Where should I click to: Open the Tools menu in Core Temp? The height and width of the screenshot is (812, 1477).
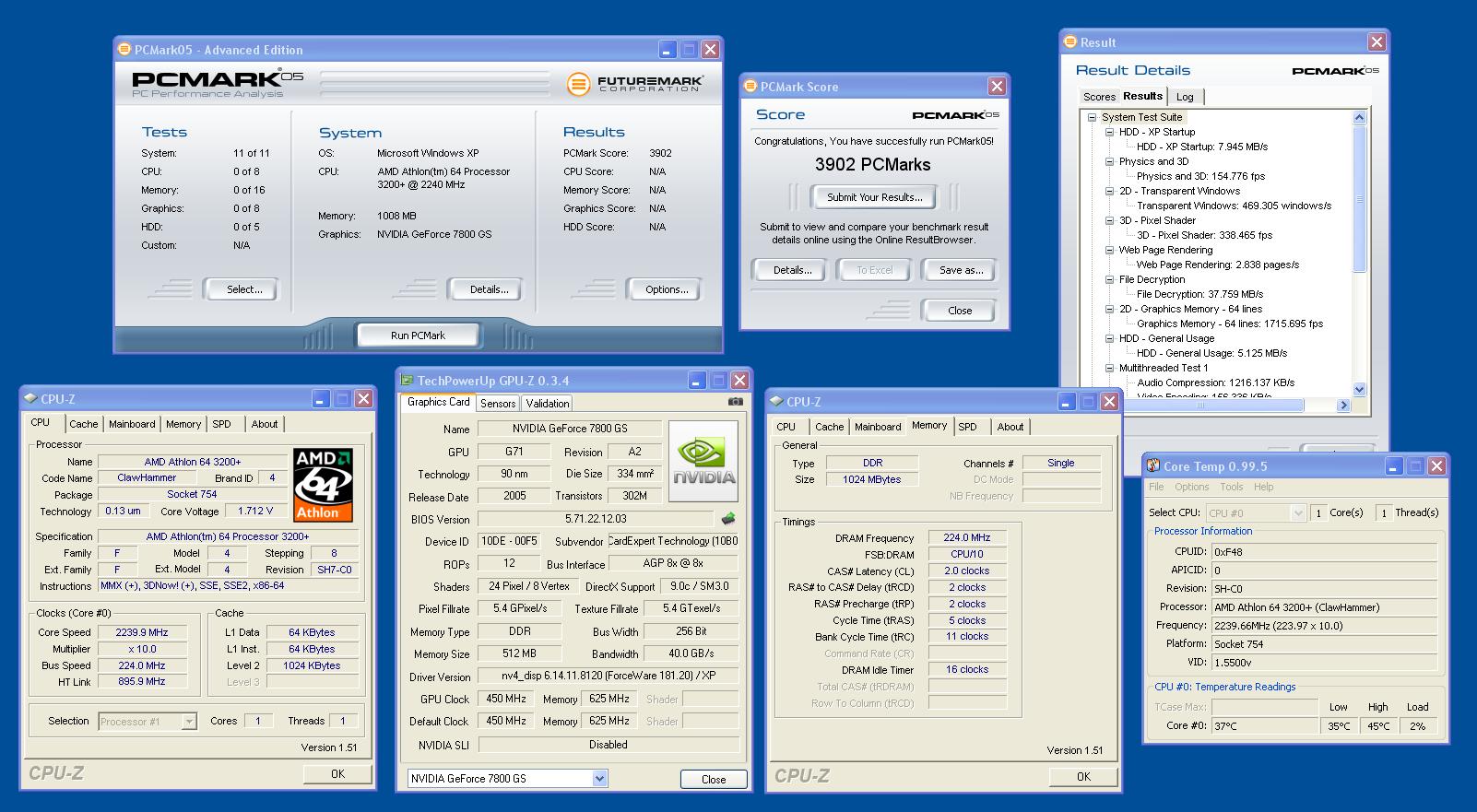click(1232, 487)
